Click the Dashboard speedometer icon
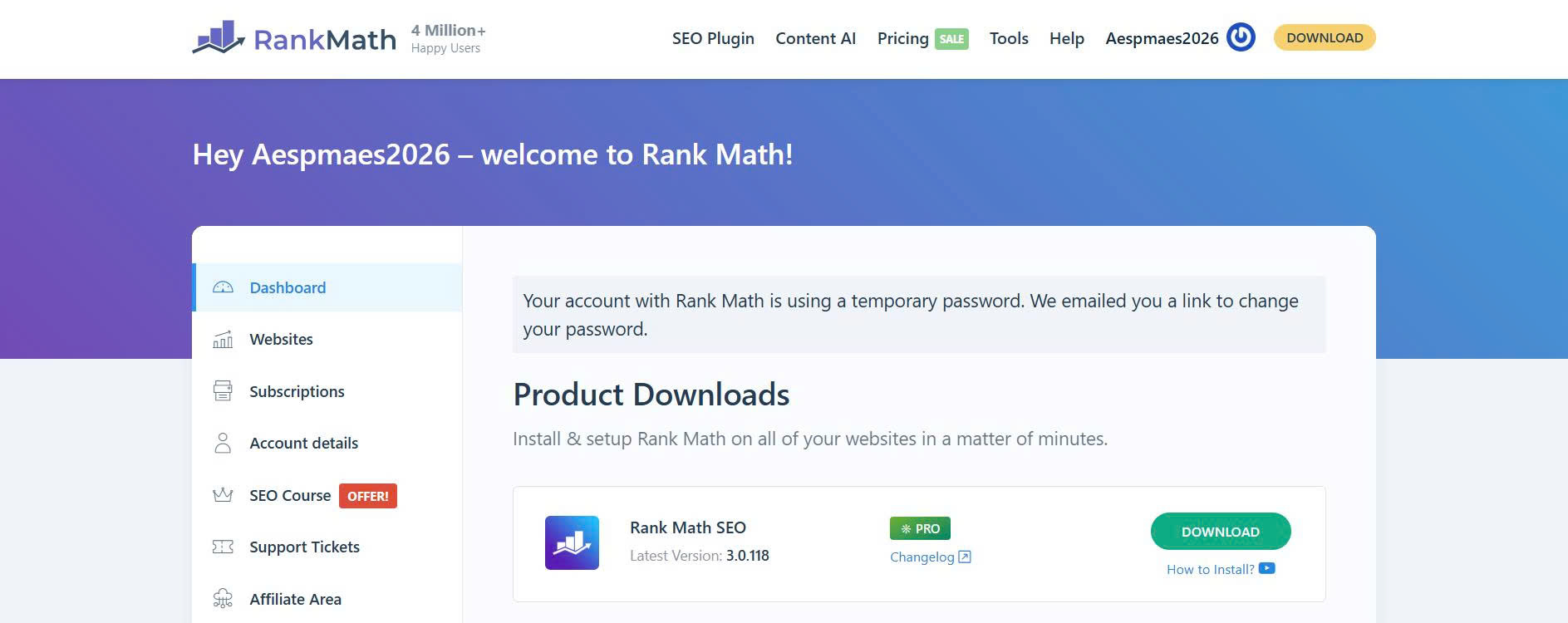1568x623 pixels. coord(223,287)
